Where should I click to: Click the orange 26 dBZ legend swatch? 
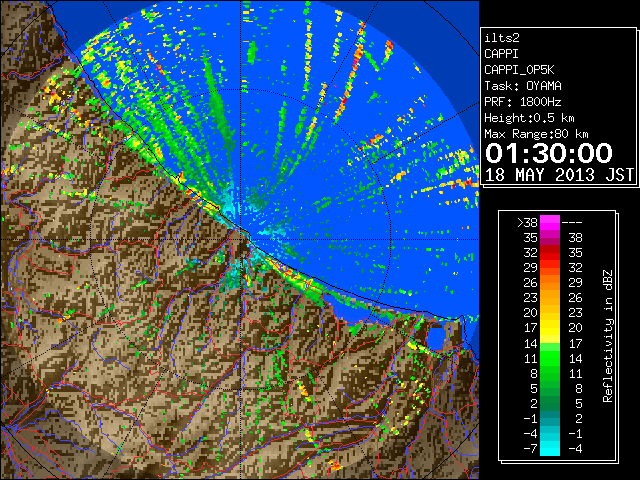[x=550, y=282]
